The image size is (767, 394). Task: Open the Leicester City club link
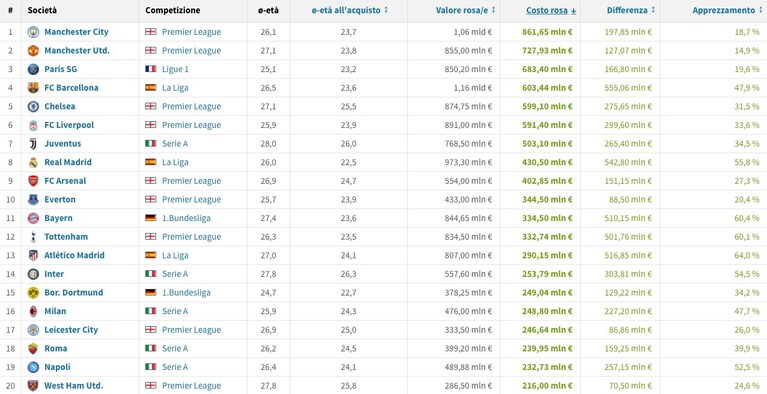(x=71, y=329)
